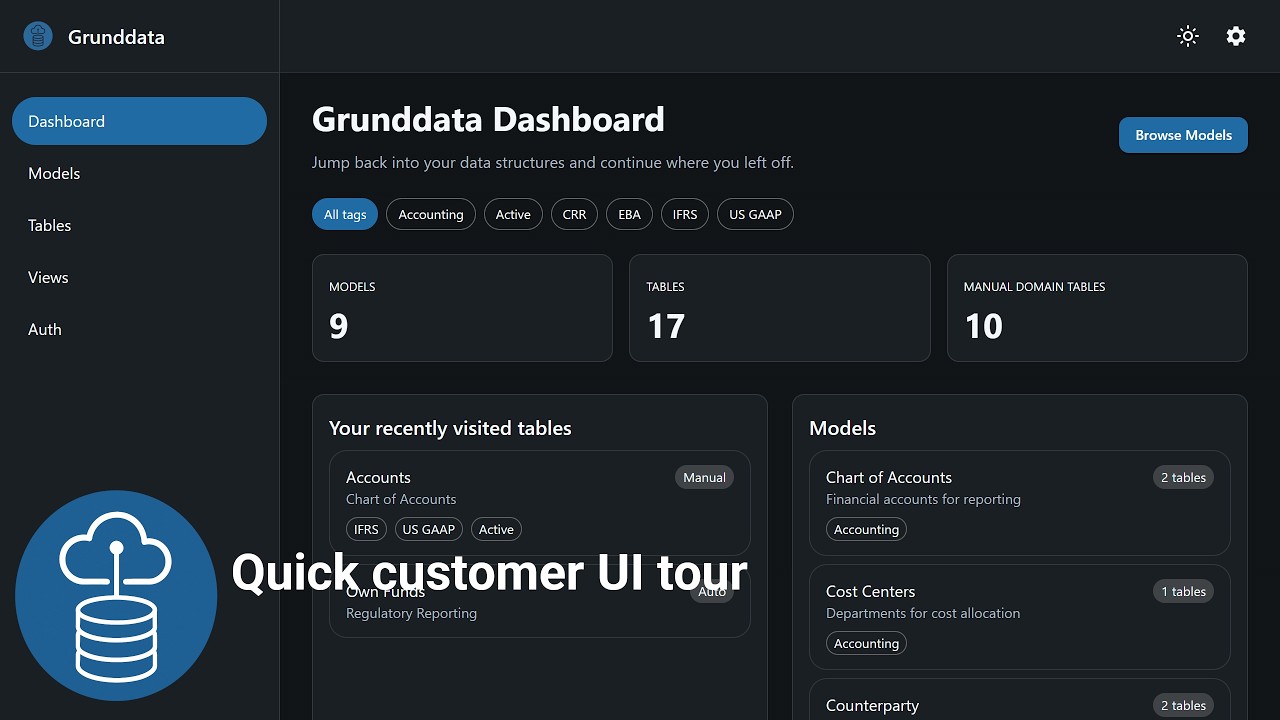Toggle the EBA tag filter
The width and height of the screenshot is (1280, 720).
pos(630,214)
